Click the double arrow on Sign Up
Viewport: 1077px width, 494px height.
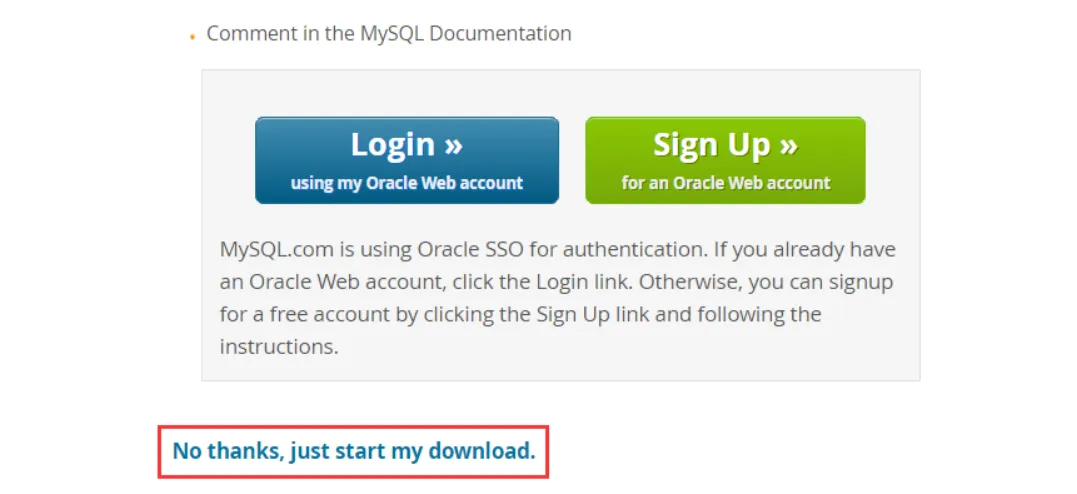pyautogui.click(x=787, y=145)
